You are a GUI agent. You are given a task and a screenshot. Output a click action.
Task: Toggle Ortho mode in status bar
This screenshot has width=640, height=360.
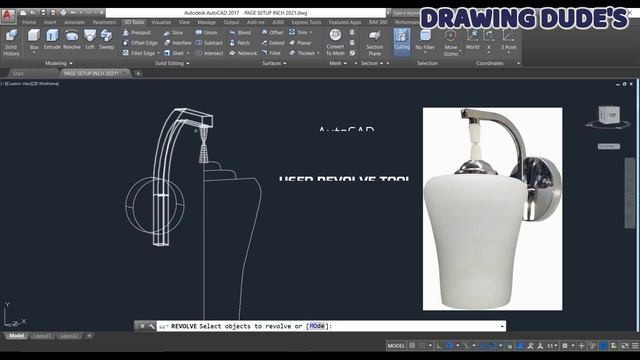pyautogui.click(x=440, y=346)
